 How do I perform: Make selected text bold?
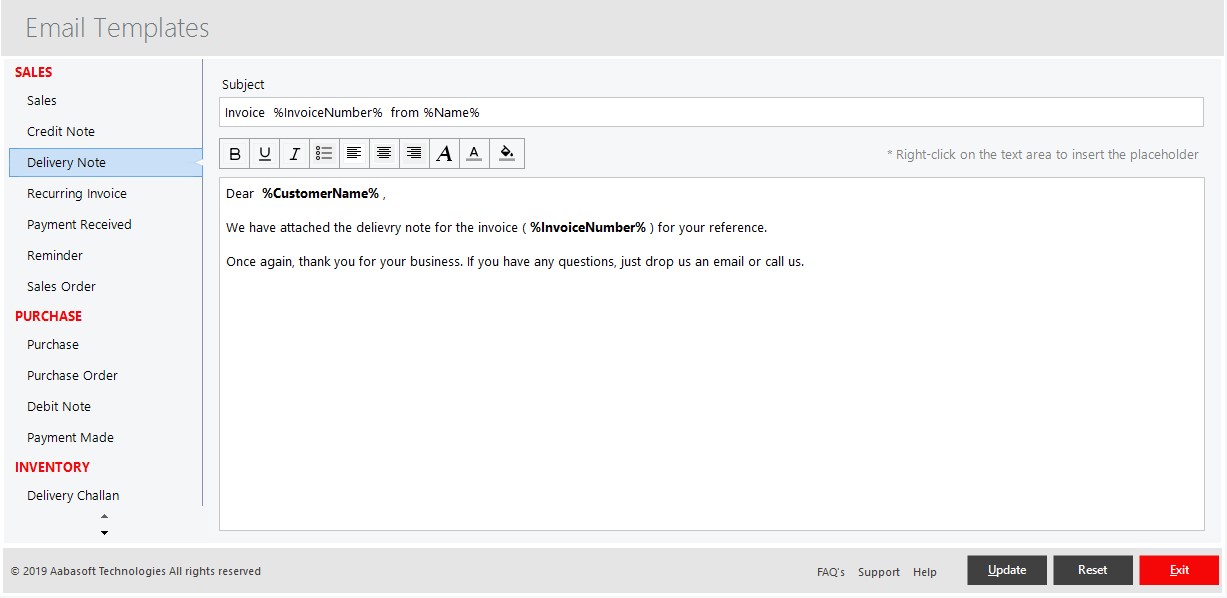(x=235, y=153)
